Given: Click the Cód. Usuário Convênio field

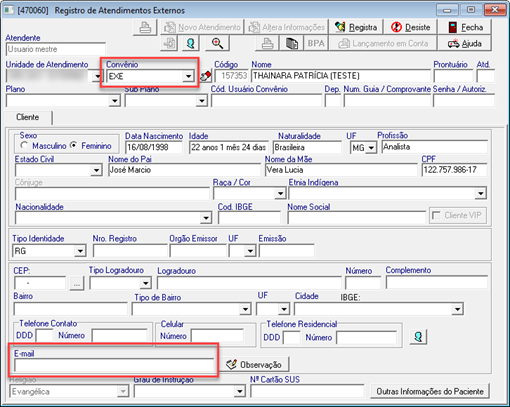Looking at the screenshot, I should [x=266, y=101].
